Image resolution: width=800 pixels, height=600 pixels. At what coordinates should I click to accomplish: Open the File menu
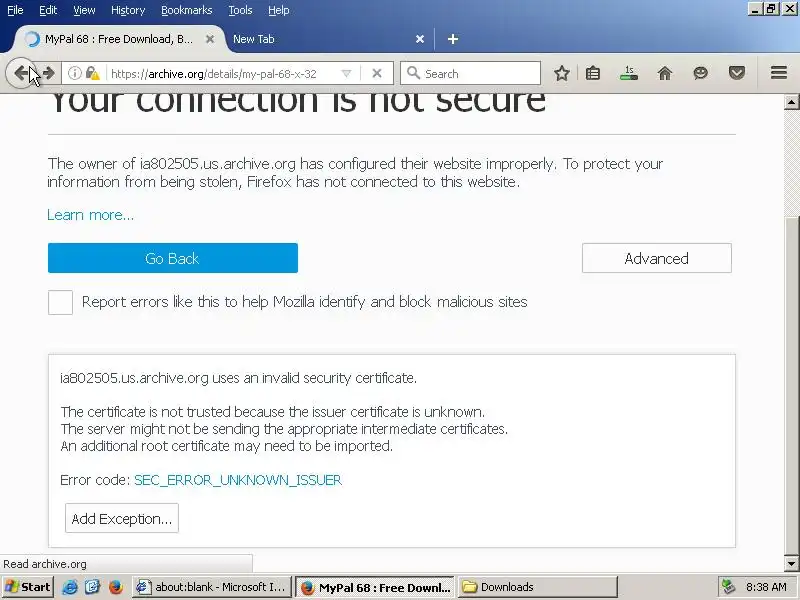tap(15, 10)
